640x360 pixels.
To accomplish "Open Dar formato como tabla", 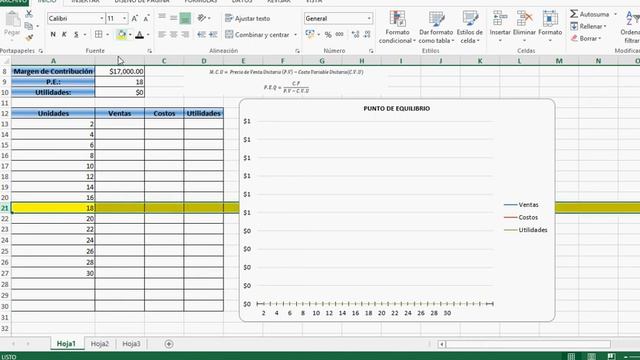I will (436, 27).
